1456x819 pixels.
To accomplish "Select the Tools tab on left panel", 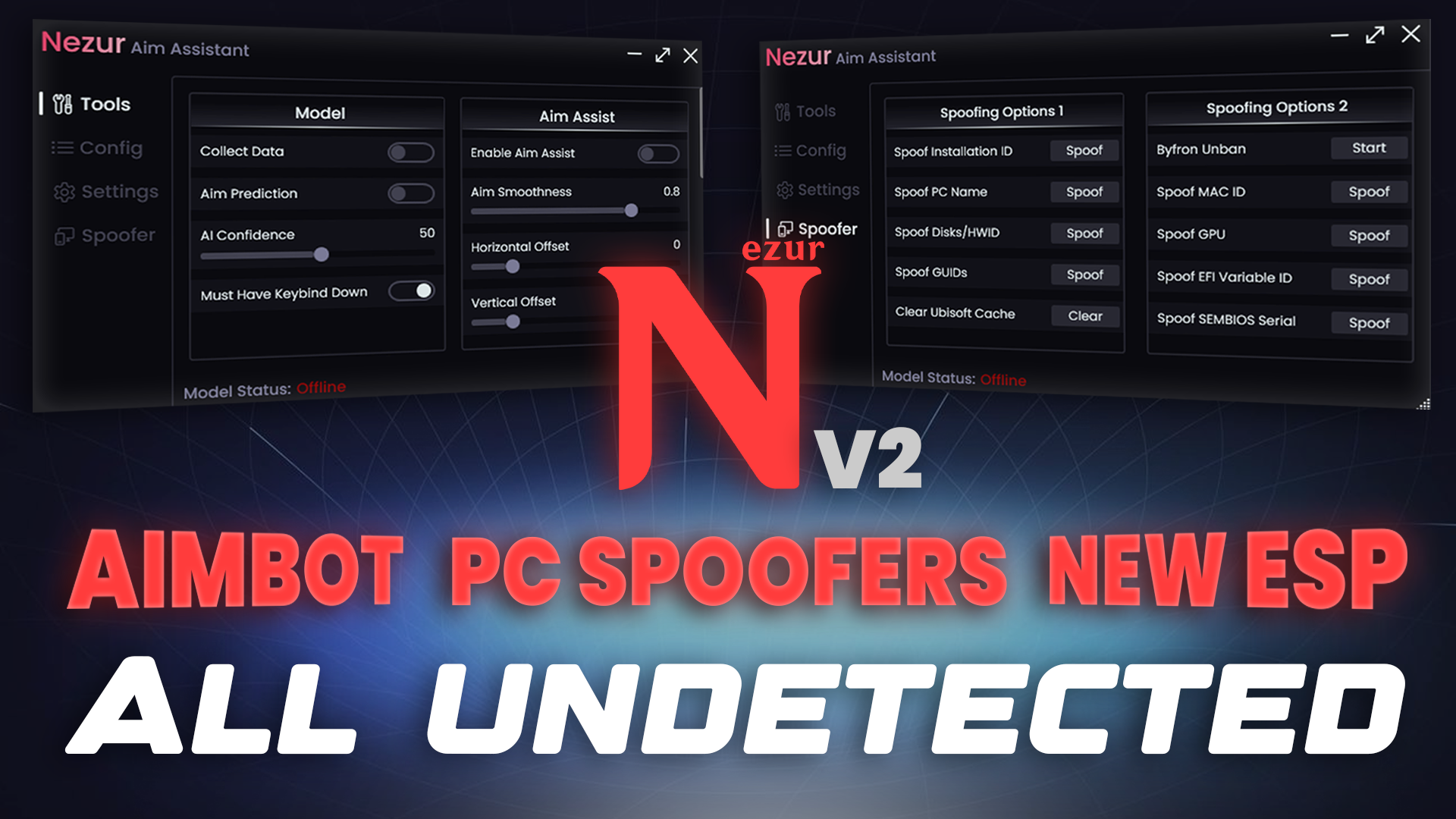I will pos(105,104).
